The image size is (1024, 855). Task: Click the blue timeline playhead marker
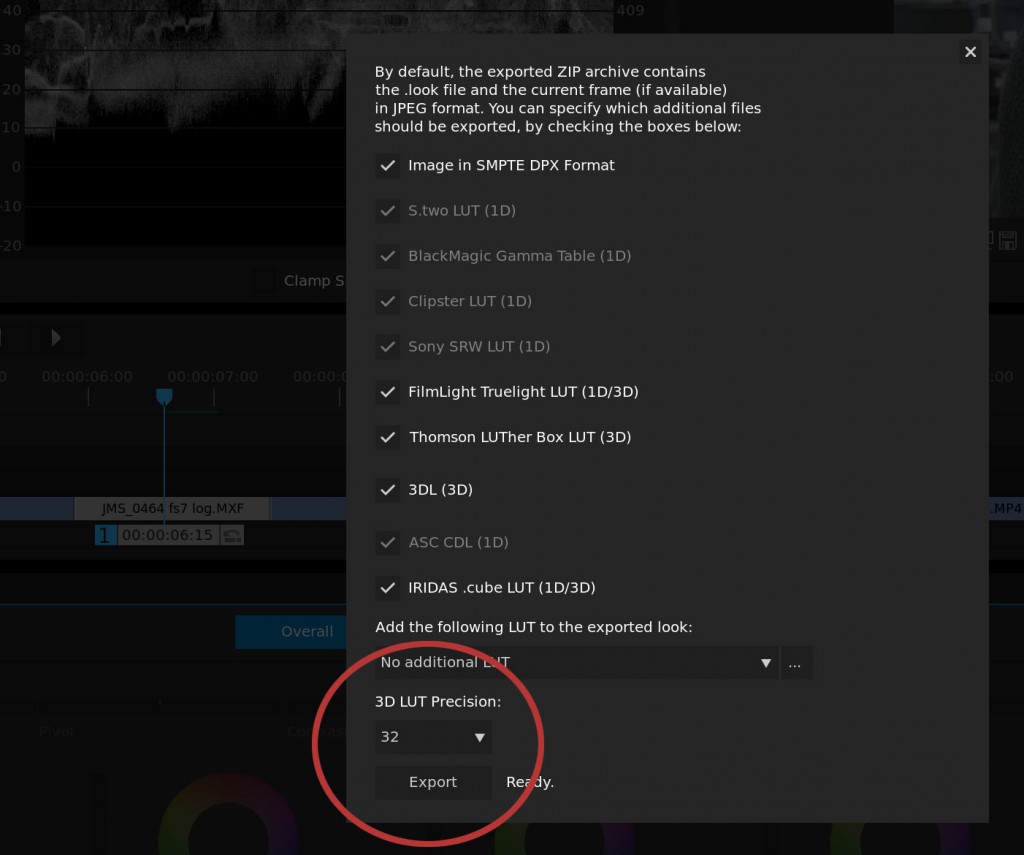[x=164, y=396]
